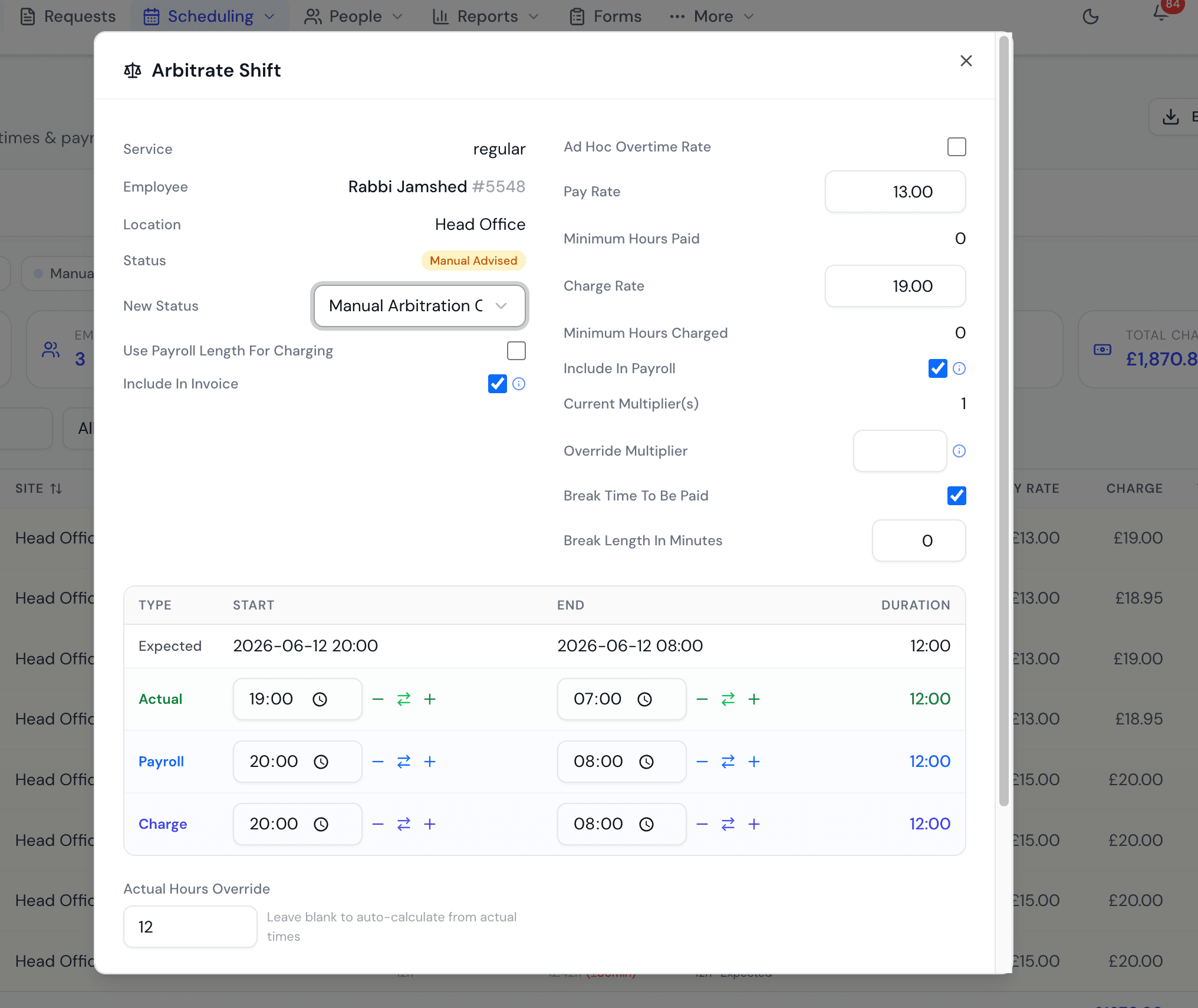Show Override Multiplier info icon
1198x1008 pixels.
(959, 451)
